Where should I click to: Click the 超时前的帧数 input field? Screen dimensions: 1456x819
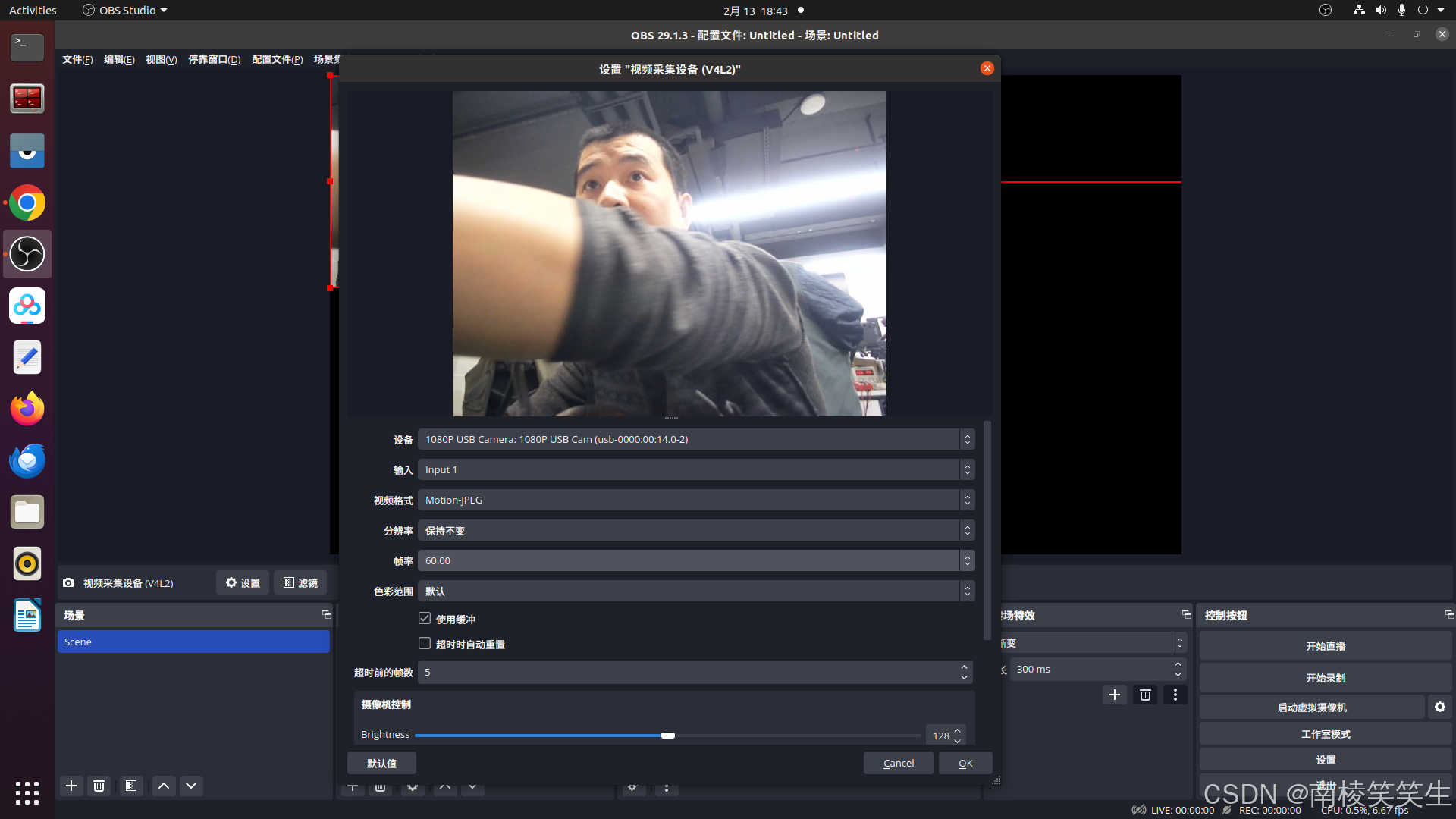click(689, 672)
